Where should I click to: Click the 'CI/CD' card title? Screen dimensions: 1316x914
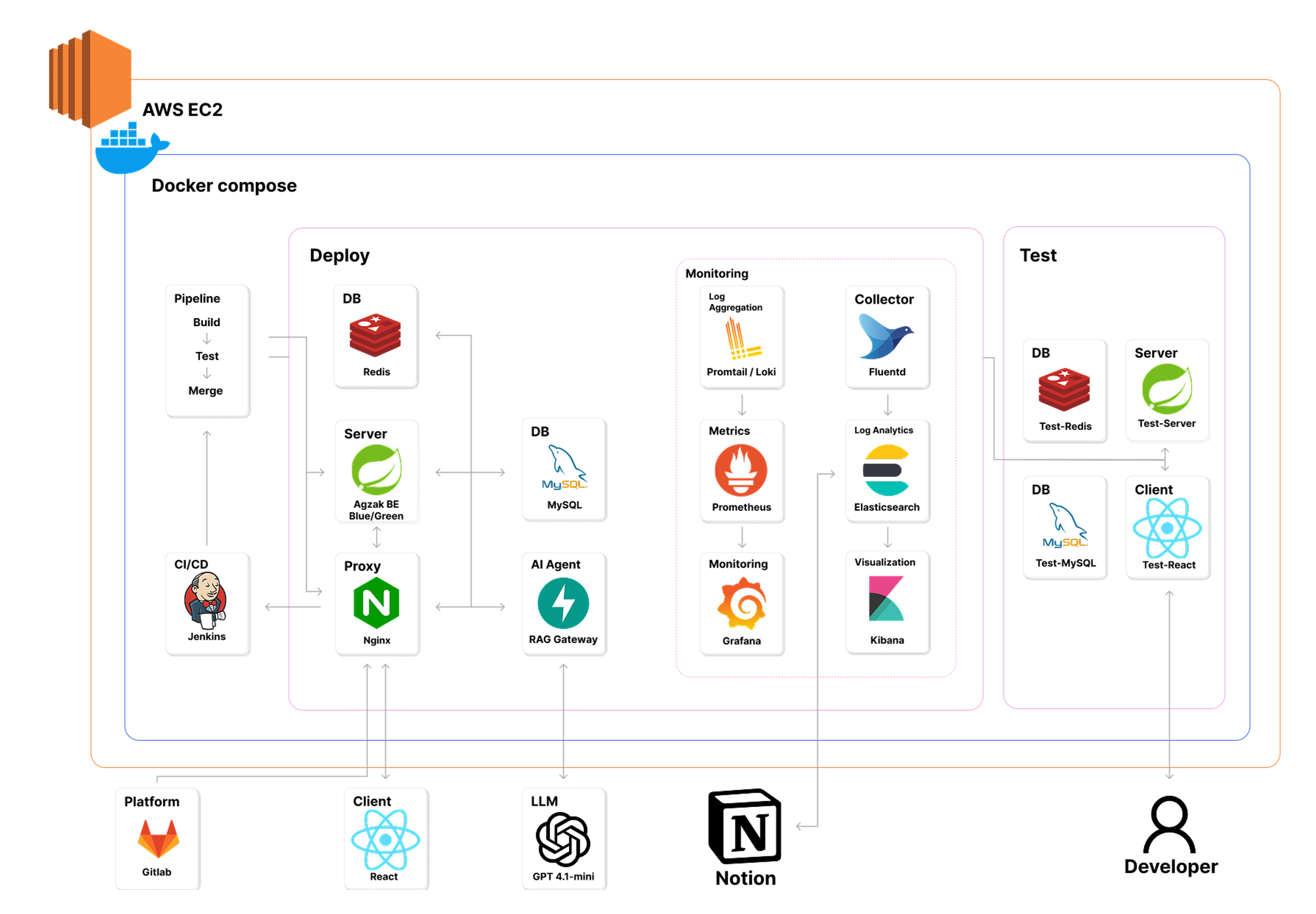[191, 564]
